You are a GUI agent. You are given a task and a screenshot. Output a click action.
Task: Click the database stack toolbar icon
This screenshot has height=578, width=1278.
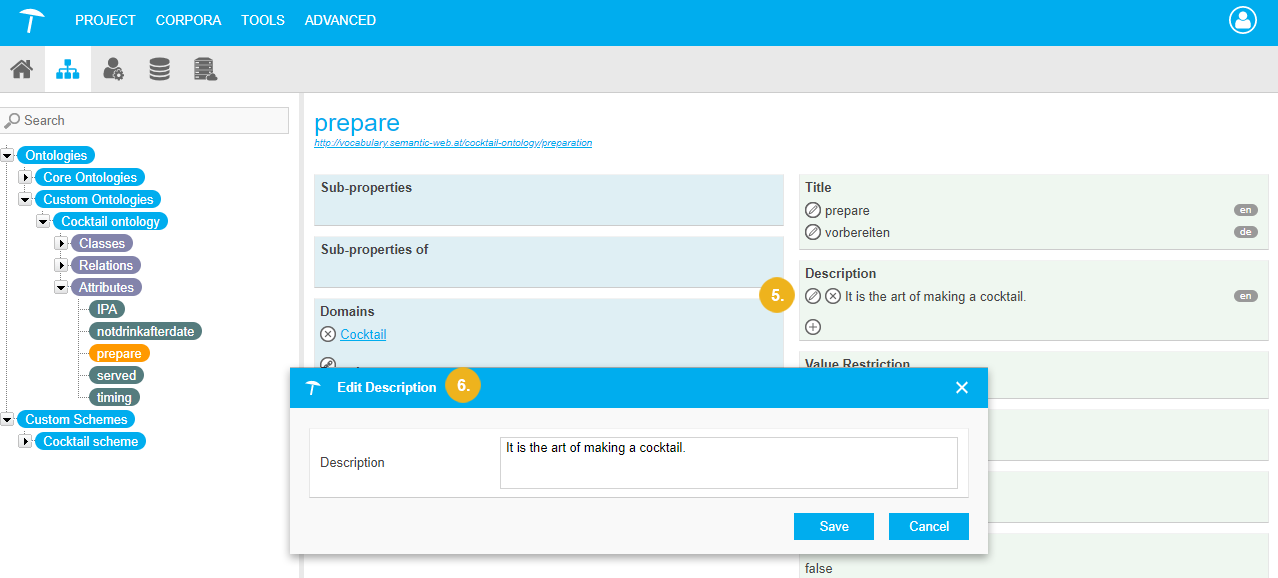(x=159, y=69)
